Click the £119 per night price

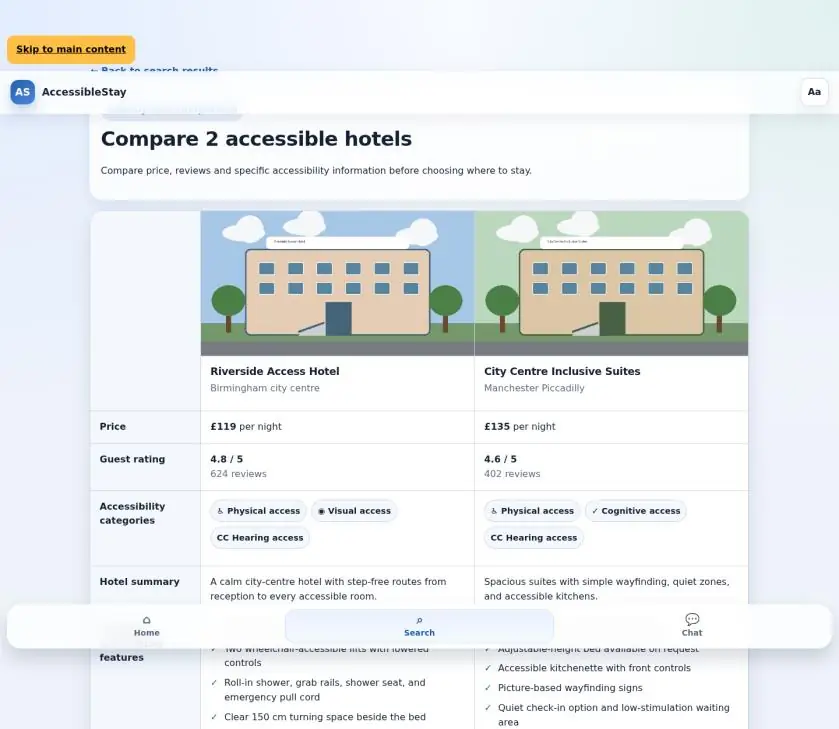(246, 427)
